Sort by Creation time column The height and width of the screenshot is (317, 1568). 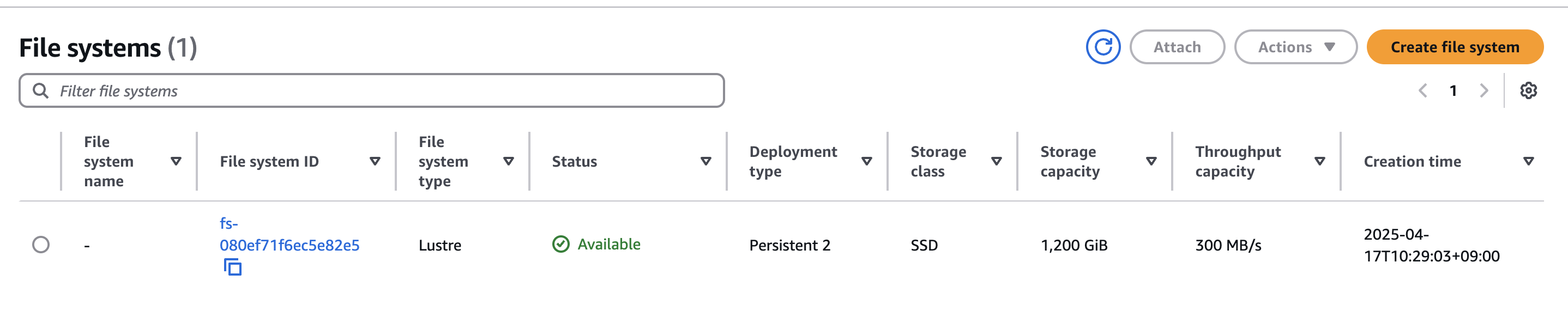coord(1528,161)
